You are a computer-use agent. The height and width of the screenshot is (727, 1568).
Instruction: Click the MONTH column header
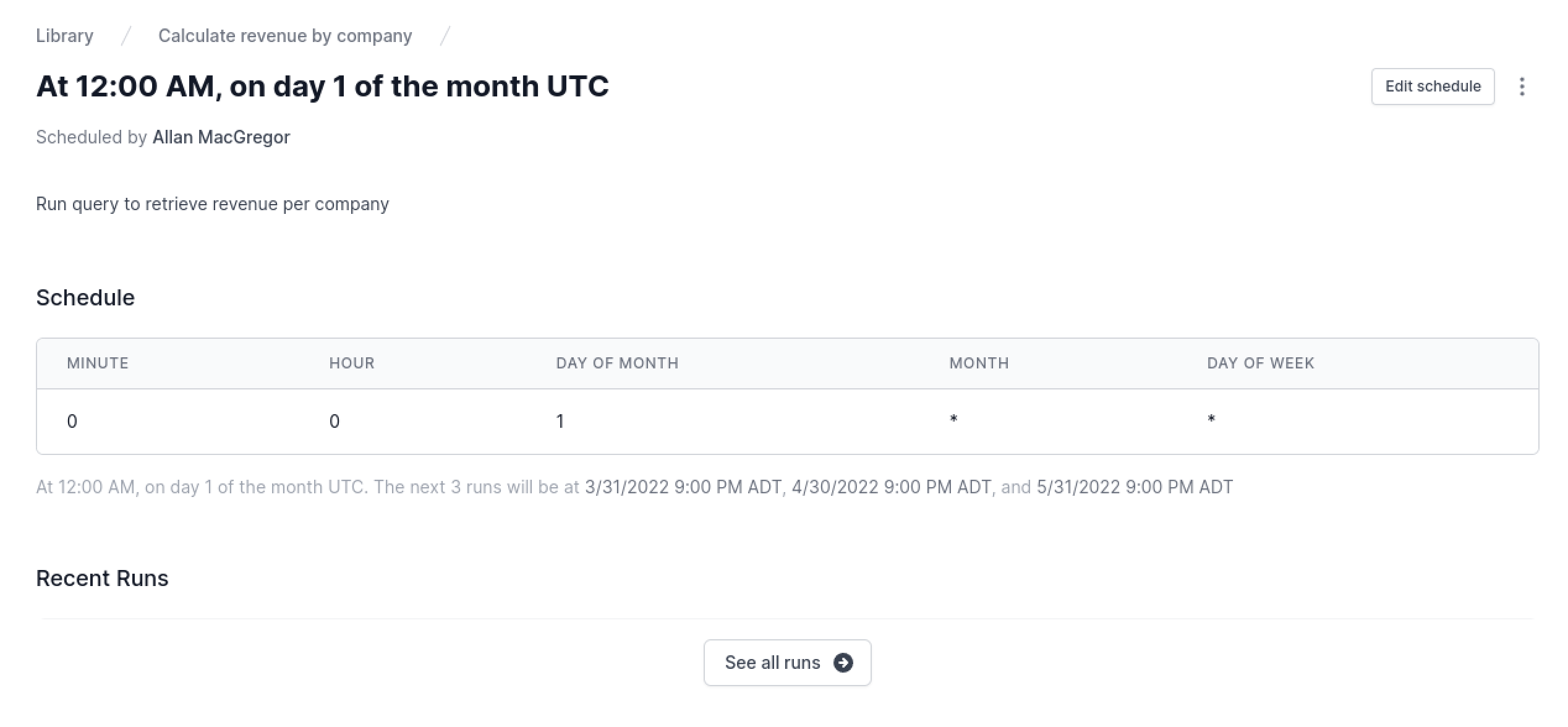(x=979, y=363)
